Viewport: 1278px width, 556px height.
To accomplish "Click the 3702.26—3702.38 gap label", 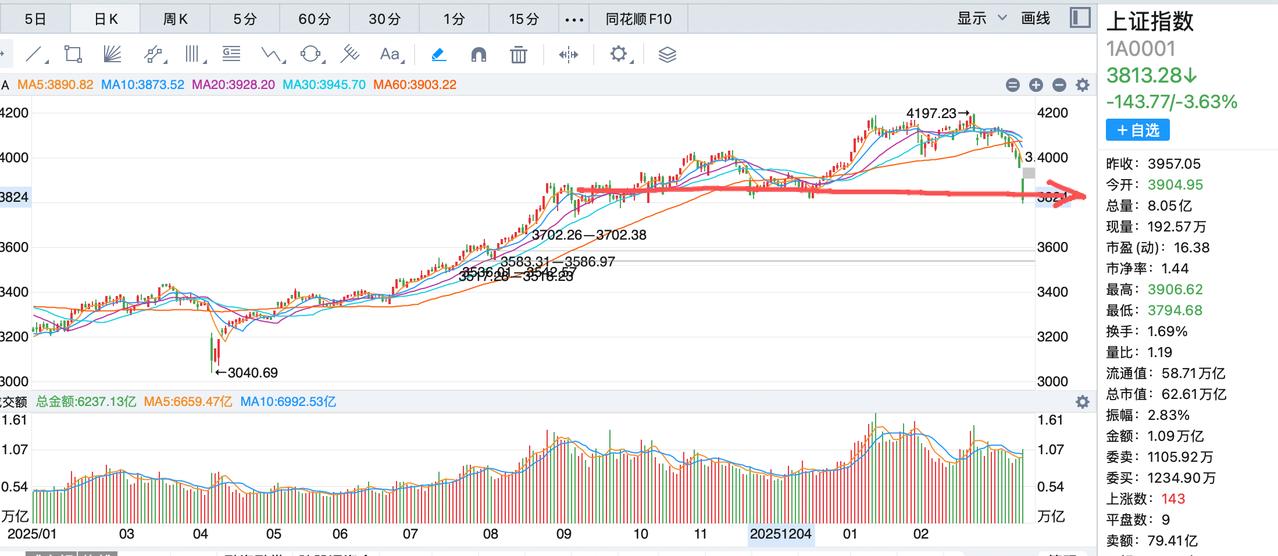I will 591,235.
